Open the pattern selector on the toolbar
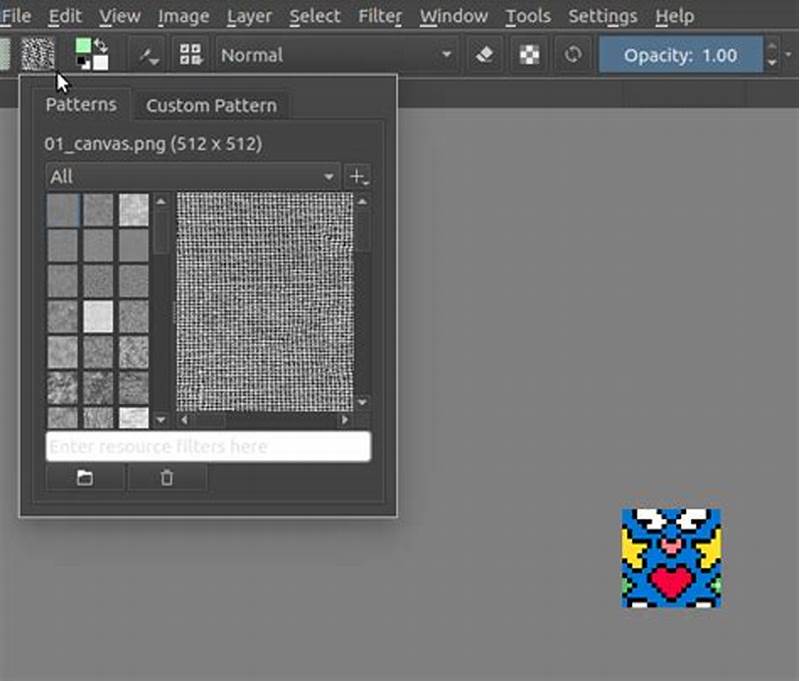800x681 pixels. pyautogui.click(x=37, y=55)
